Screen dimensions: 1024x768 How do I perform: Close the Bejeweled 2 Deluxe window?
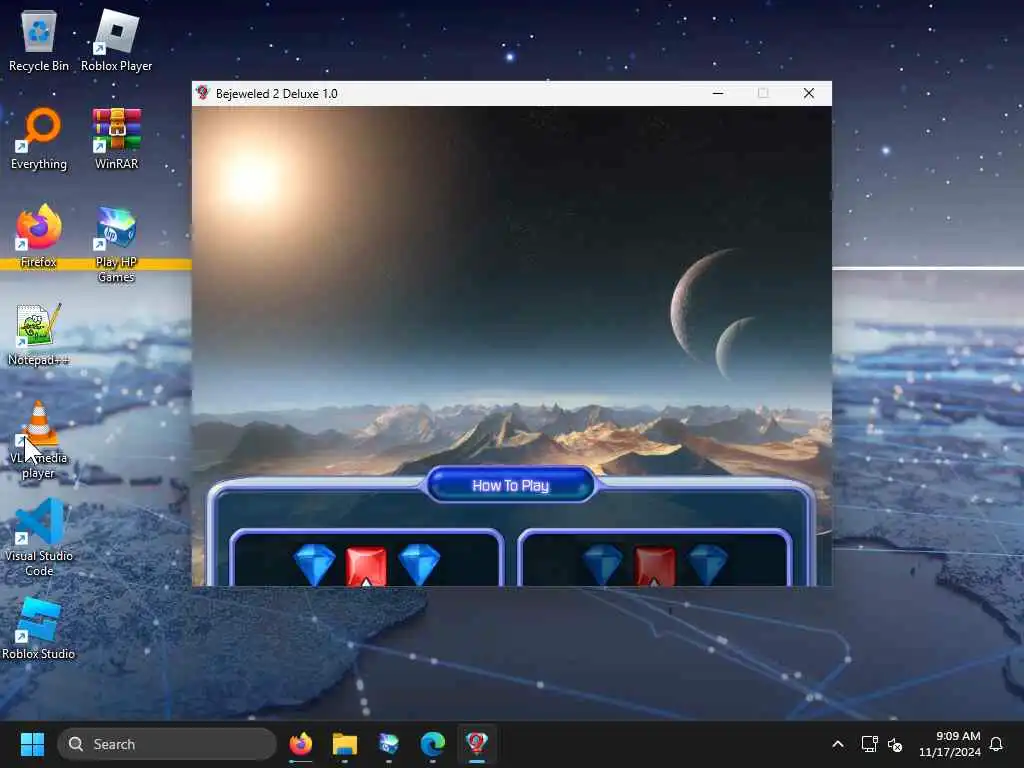(808, 93)
